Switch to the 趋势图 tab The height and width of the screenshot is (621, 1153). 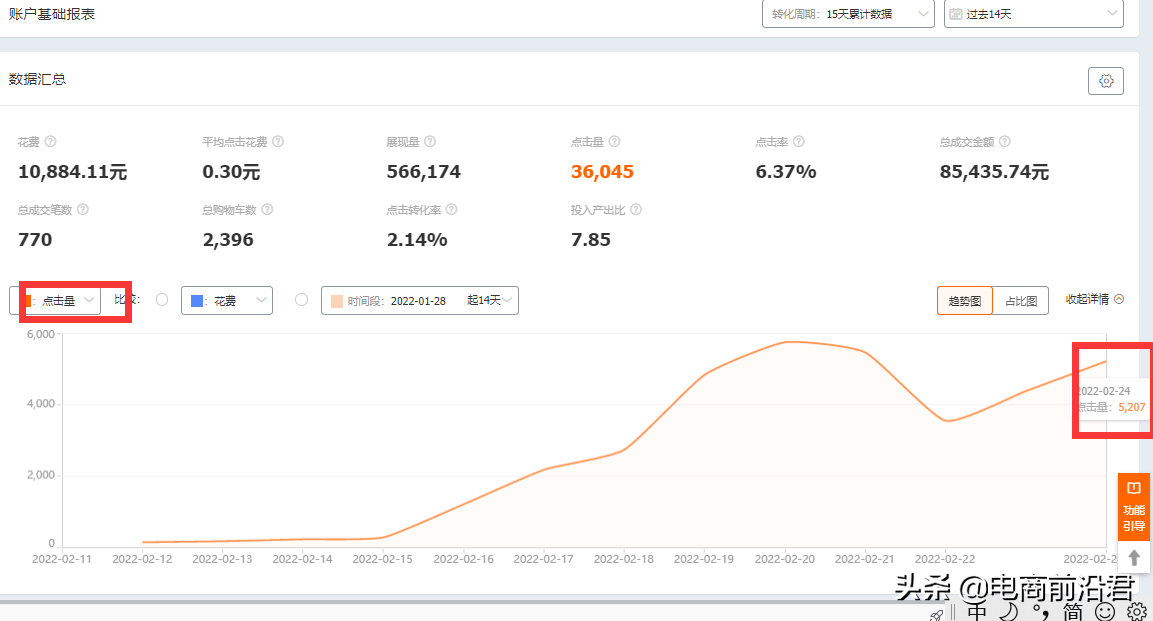pos(965,301)
